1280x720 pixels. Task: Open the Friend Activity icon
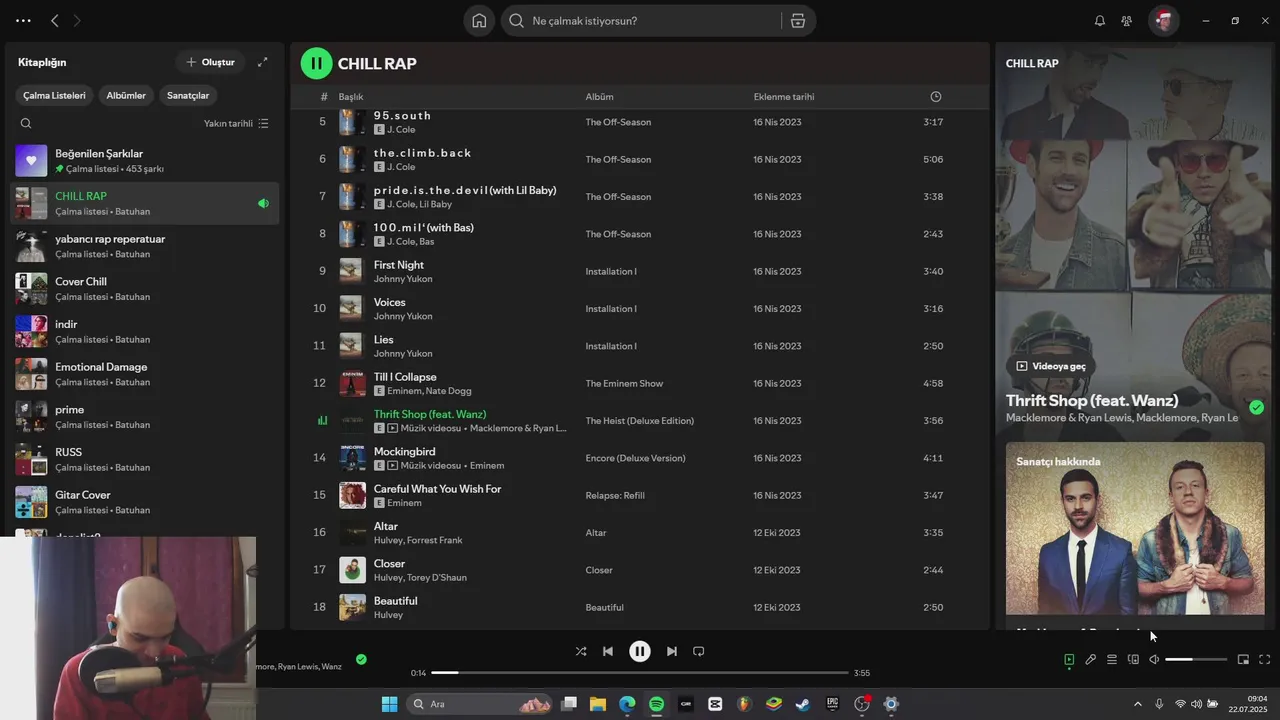[1127, 21]
